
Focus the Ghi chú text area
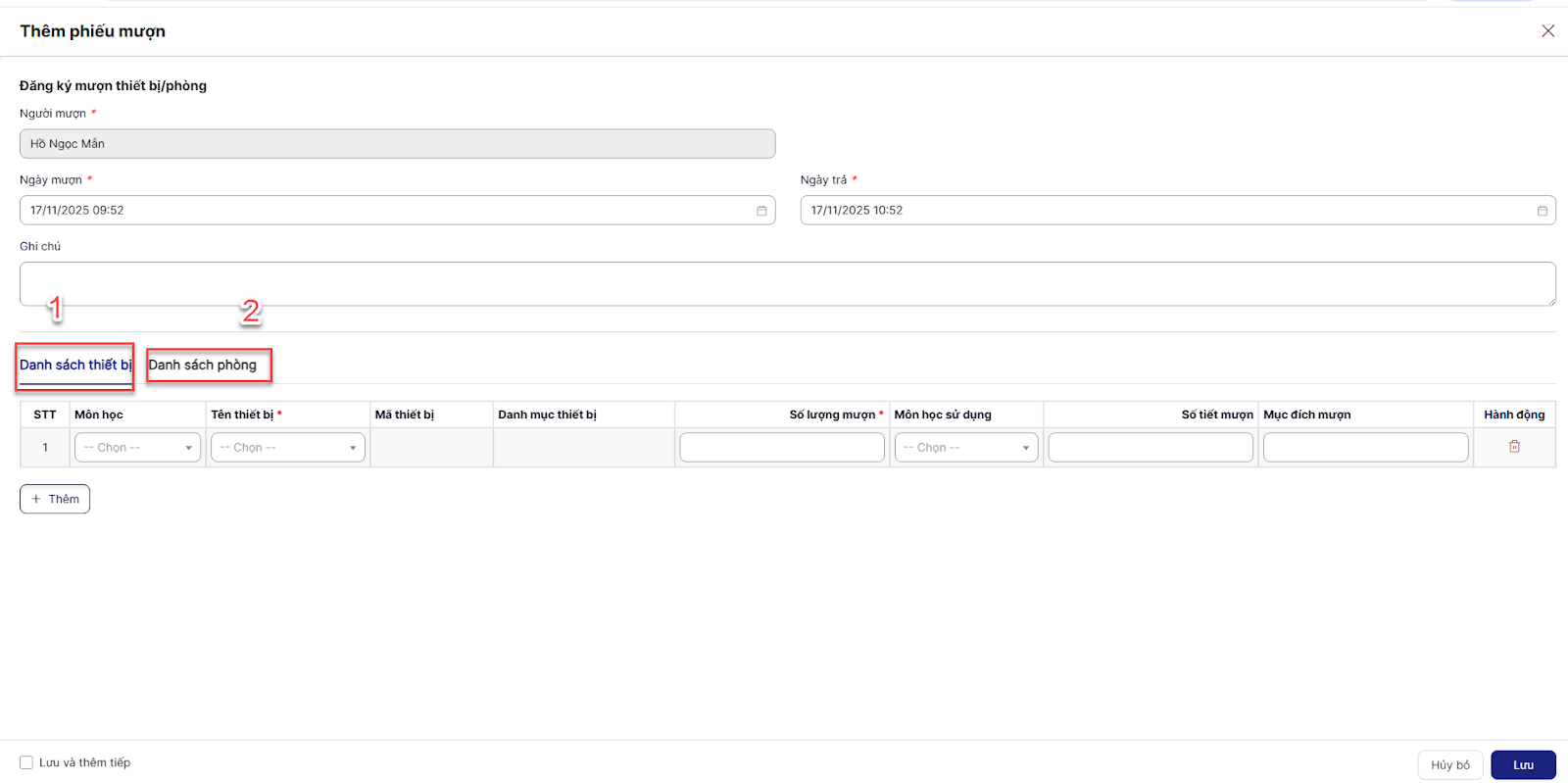[x=787, y=284]
